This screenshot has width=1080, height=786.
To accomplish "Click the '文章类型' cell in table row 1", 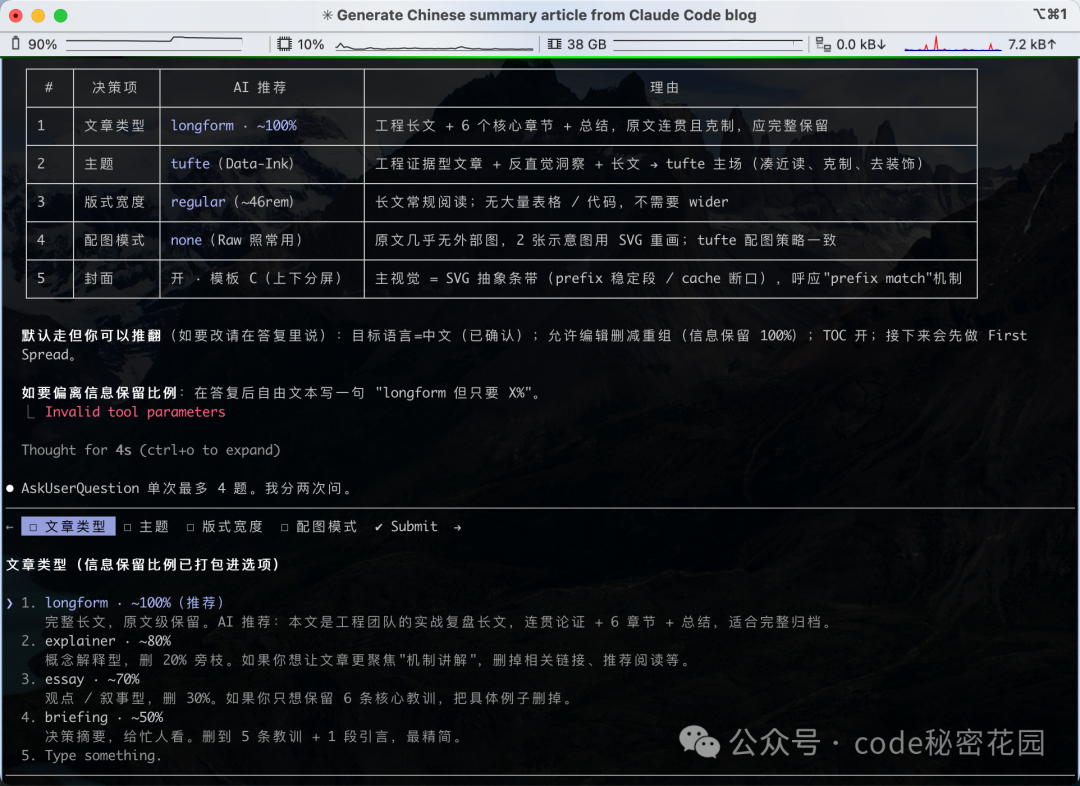I will (114, 125).
